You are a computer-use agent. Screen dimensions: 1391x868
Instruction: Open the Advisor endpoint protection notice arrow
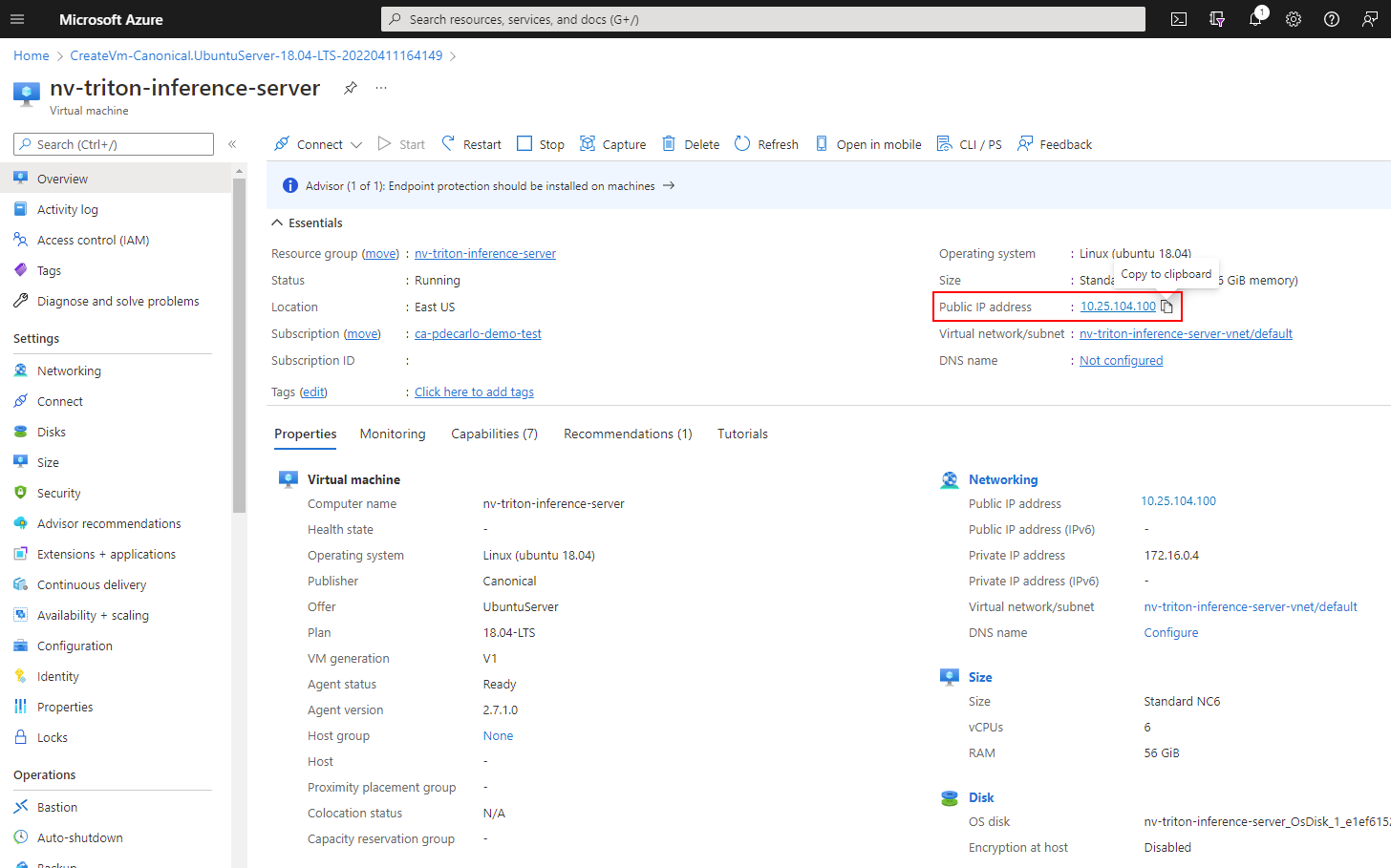(669, 185)
